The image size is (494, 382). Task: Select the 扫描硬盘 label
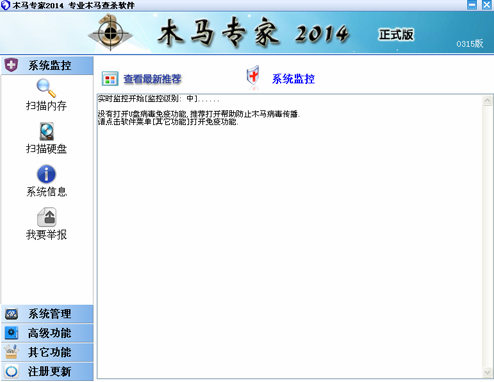tap(46, 149)
